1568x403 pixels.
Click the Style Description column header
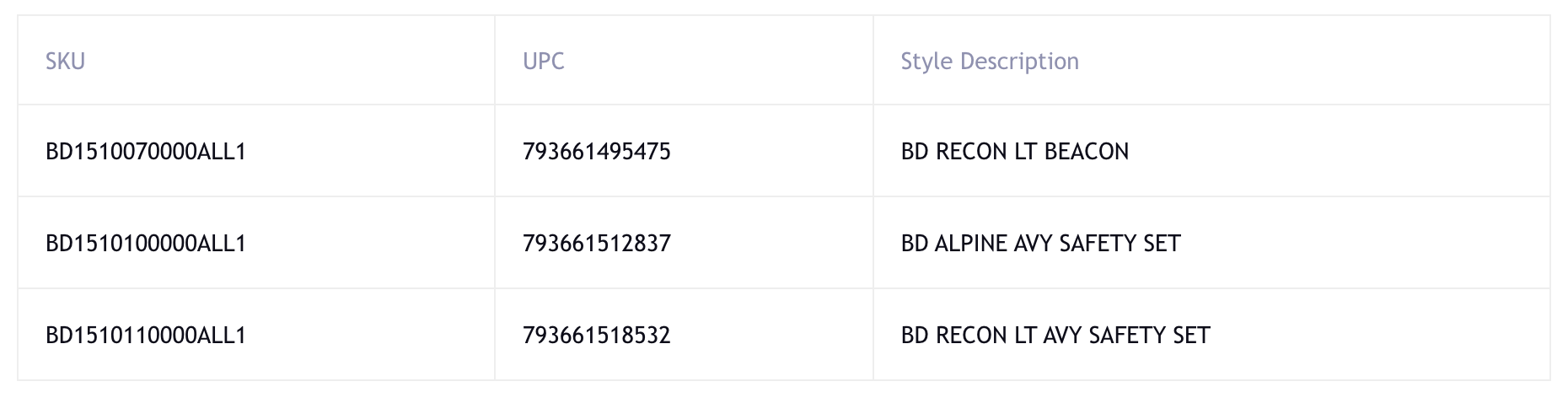pyautogui.click(x=989, y=62)
